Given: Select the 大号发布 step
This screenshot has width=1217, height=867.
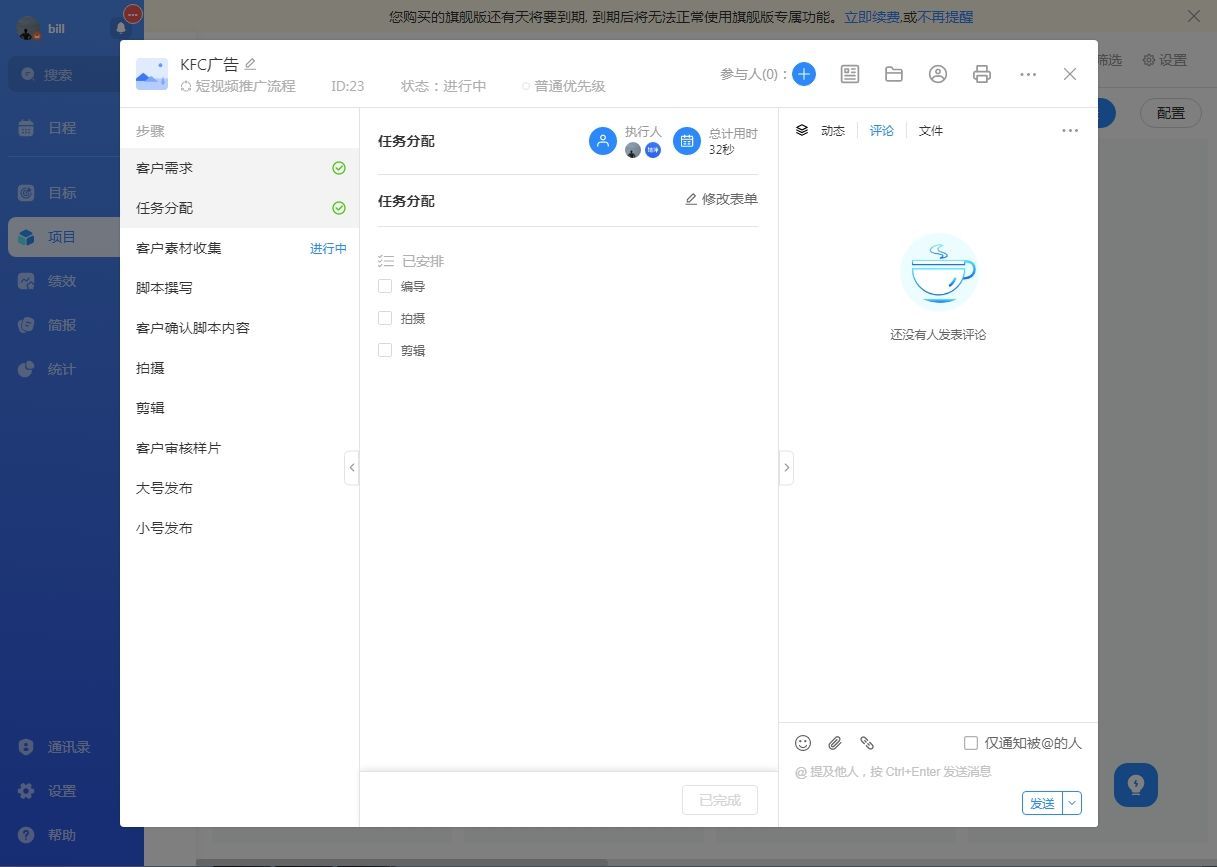Looking at the screenshot, I should click(x=240, y=488).
